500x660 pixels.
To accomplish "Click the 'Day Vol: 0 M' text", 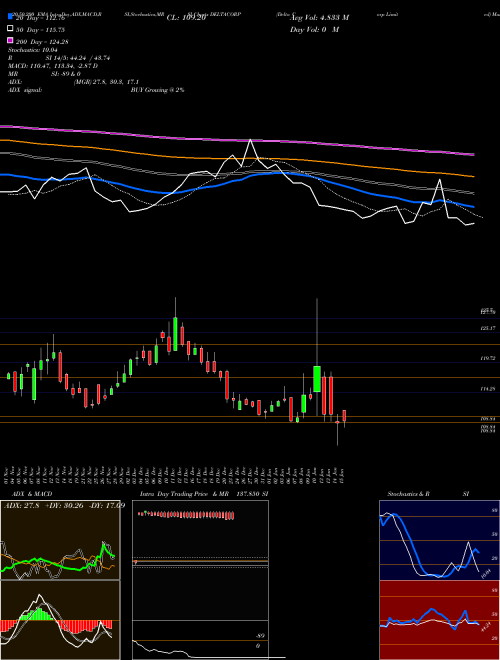I will 314,29.
